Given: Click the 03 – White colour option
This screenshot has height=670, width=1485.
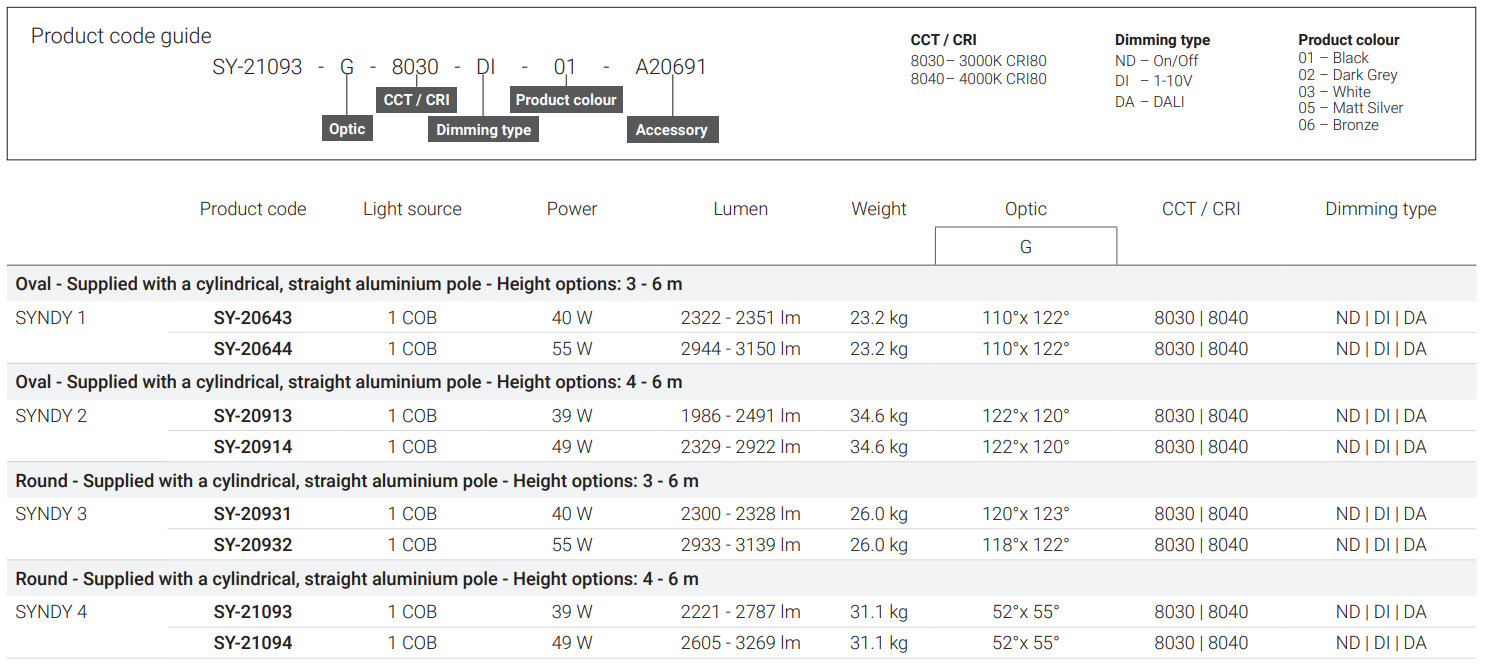Looking at the screenshot, I should (x=1334, y=92).
